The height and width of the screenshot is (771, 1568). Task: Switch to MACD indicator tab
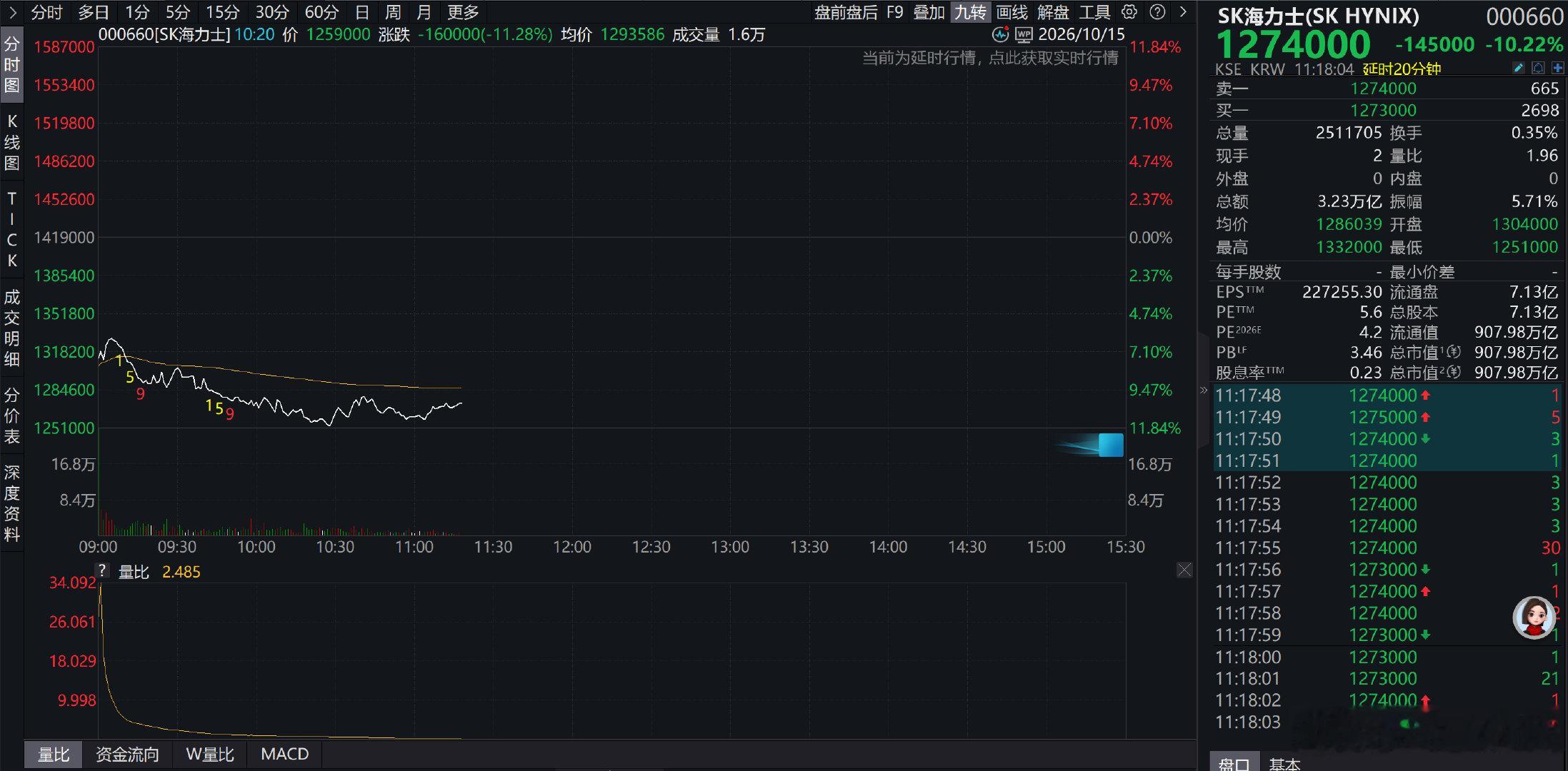(x=285, y=754)
